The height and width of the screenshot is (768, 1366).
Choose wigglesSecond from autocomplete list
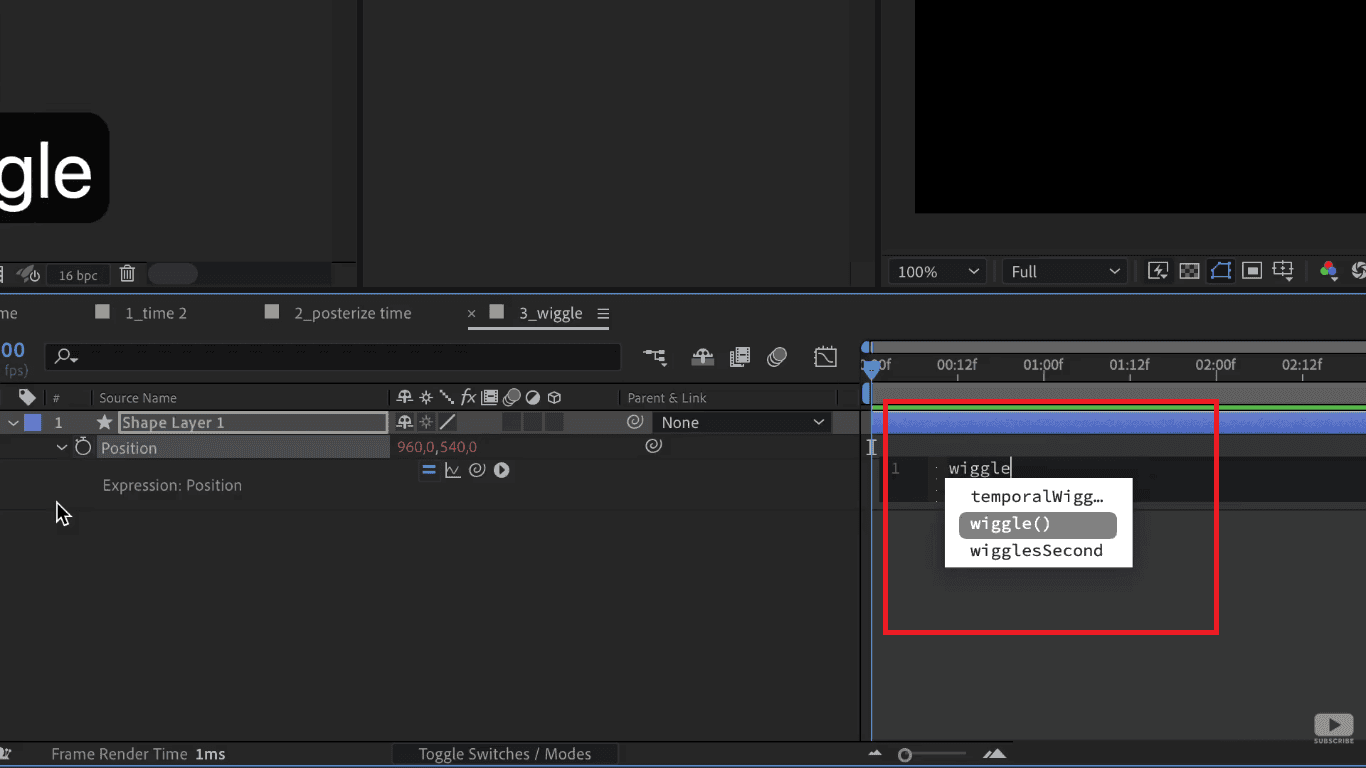(x=1037, y=551)
